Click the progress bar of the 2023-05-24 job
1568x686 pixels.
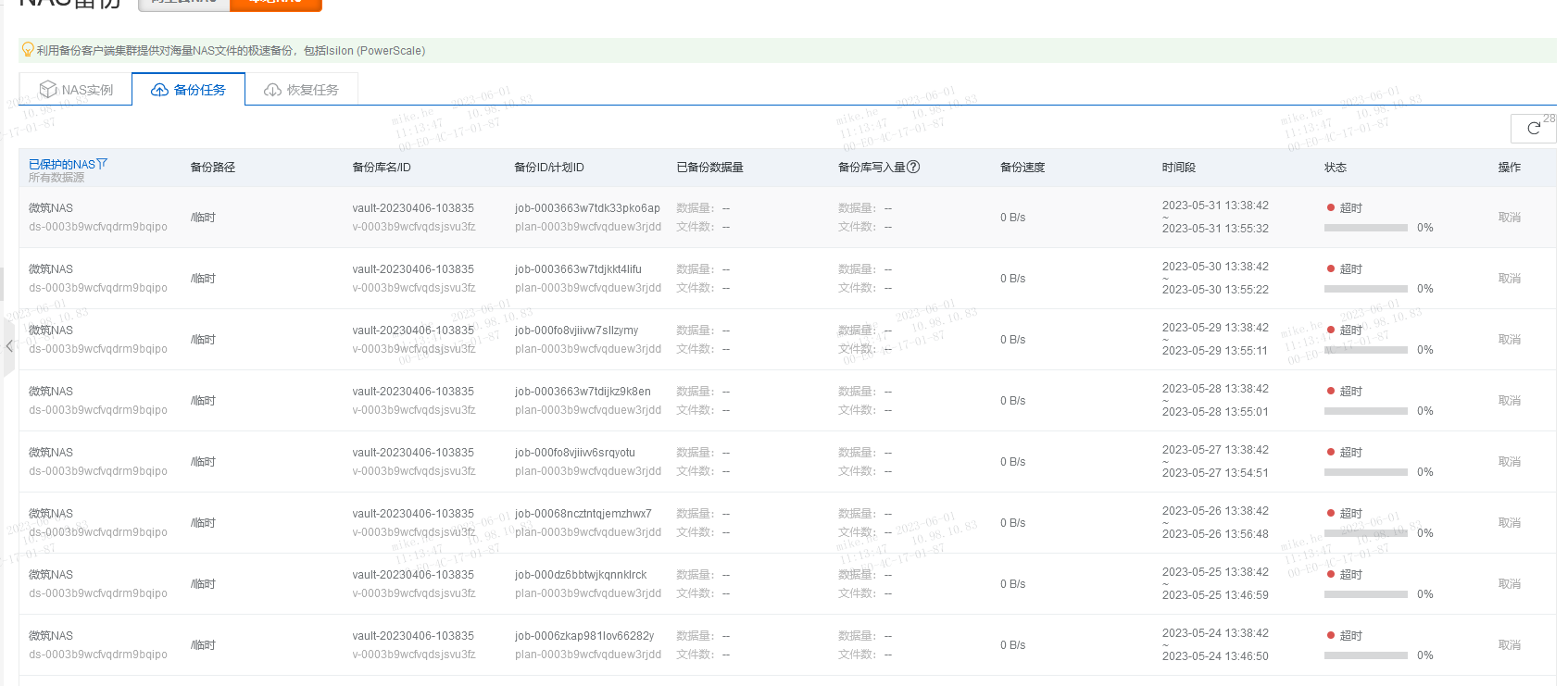(1366, 655)
